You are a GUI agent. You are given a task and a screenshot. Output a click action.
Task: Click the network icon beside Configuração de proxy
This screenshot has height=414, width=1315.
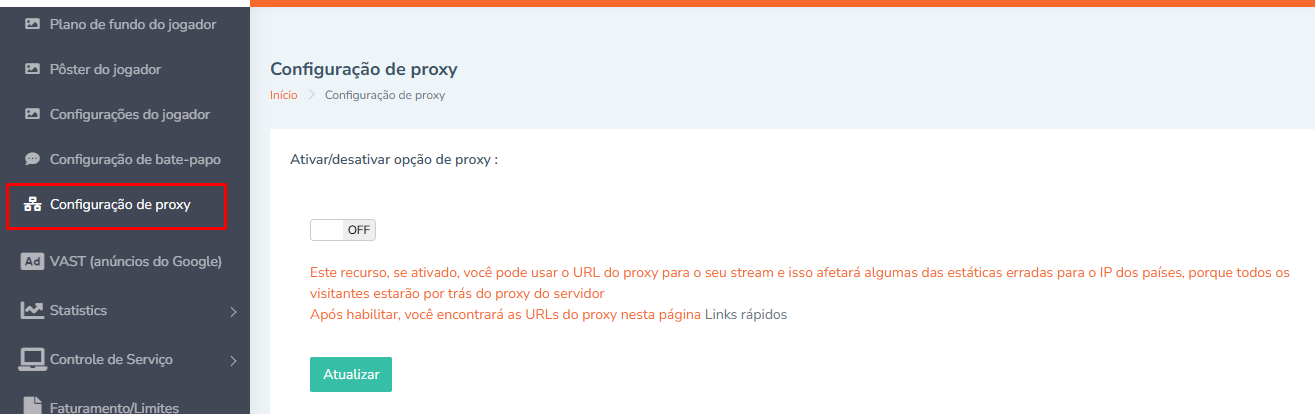tap(32, 205)
